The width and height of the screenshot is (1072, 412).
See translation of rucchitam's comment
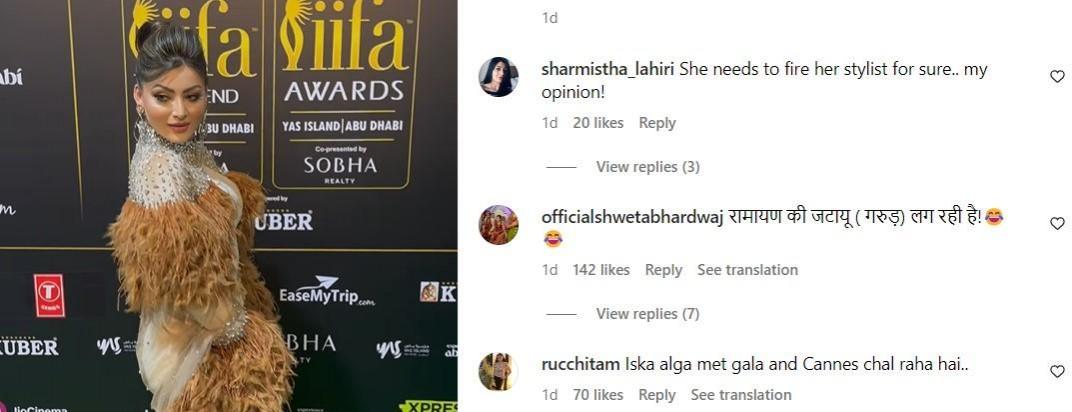(x=740, y=395)
